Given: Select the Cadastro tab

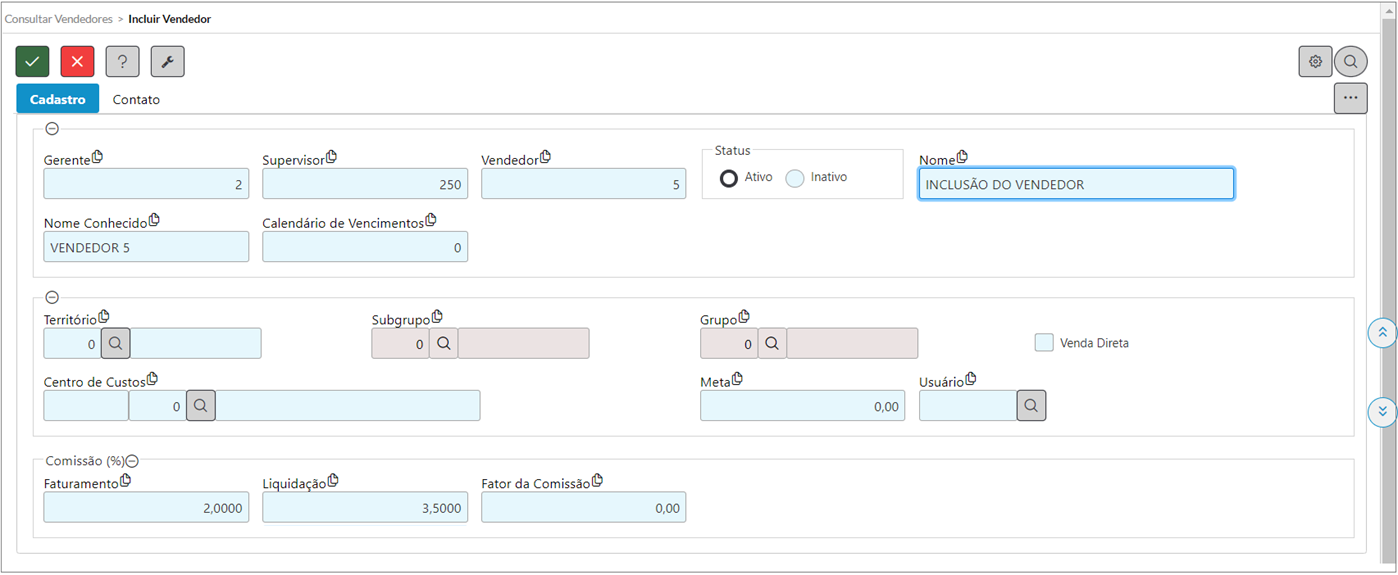Looking at the screenshot, I should coord(58,99).
